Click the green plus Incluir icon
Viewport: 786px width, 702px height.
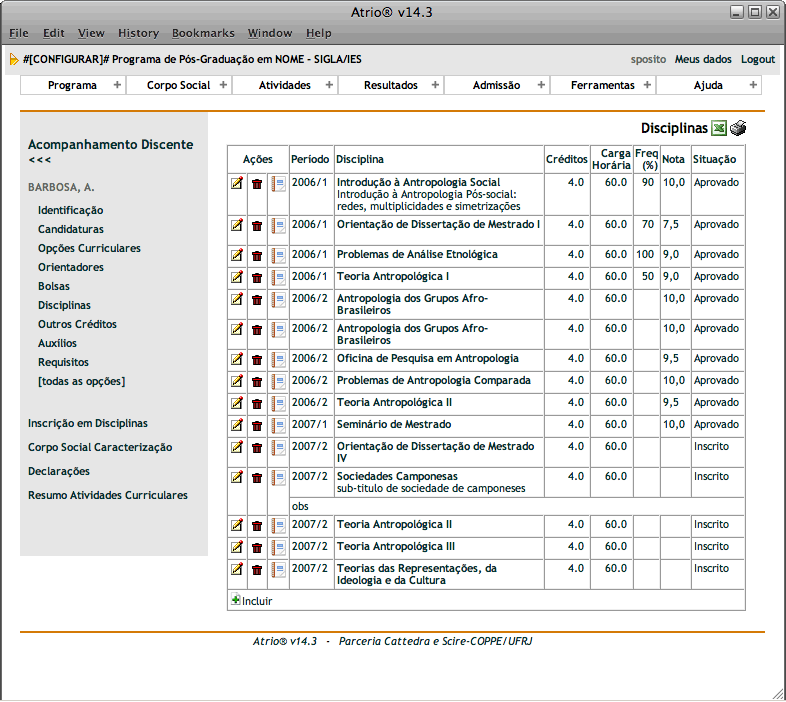click(236, 600)
